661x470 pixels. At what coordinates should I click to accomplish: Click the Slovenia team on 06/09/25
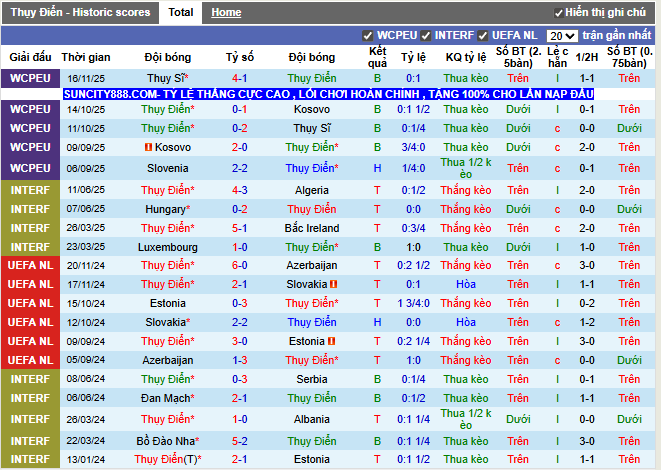pyautogui.click(x=167, y=168)
